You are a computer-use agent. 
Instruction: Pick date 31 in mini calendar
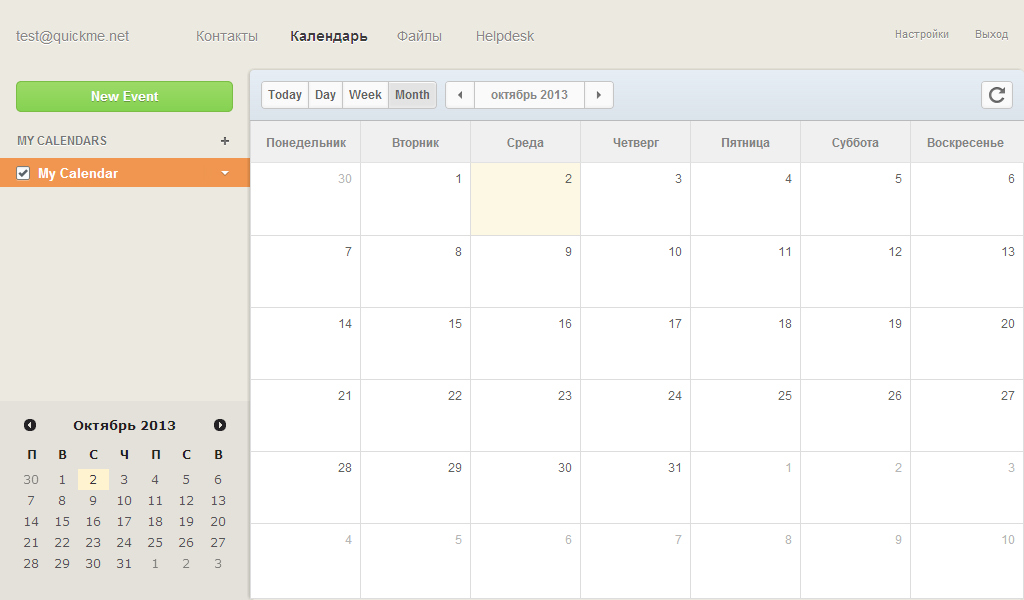[x=124, y=563]
